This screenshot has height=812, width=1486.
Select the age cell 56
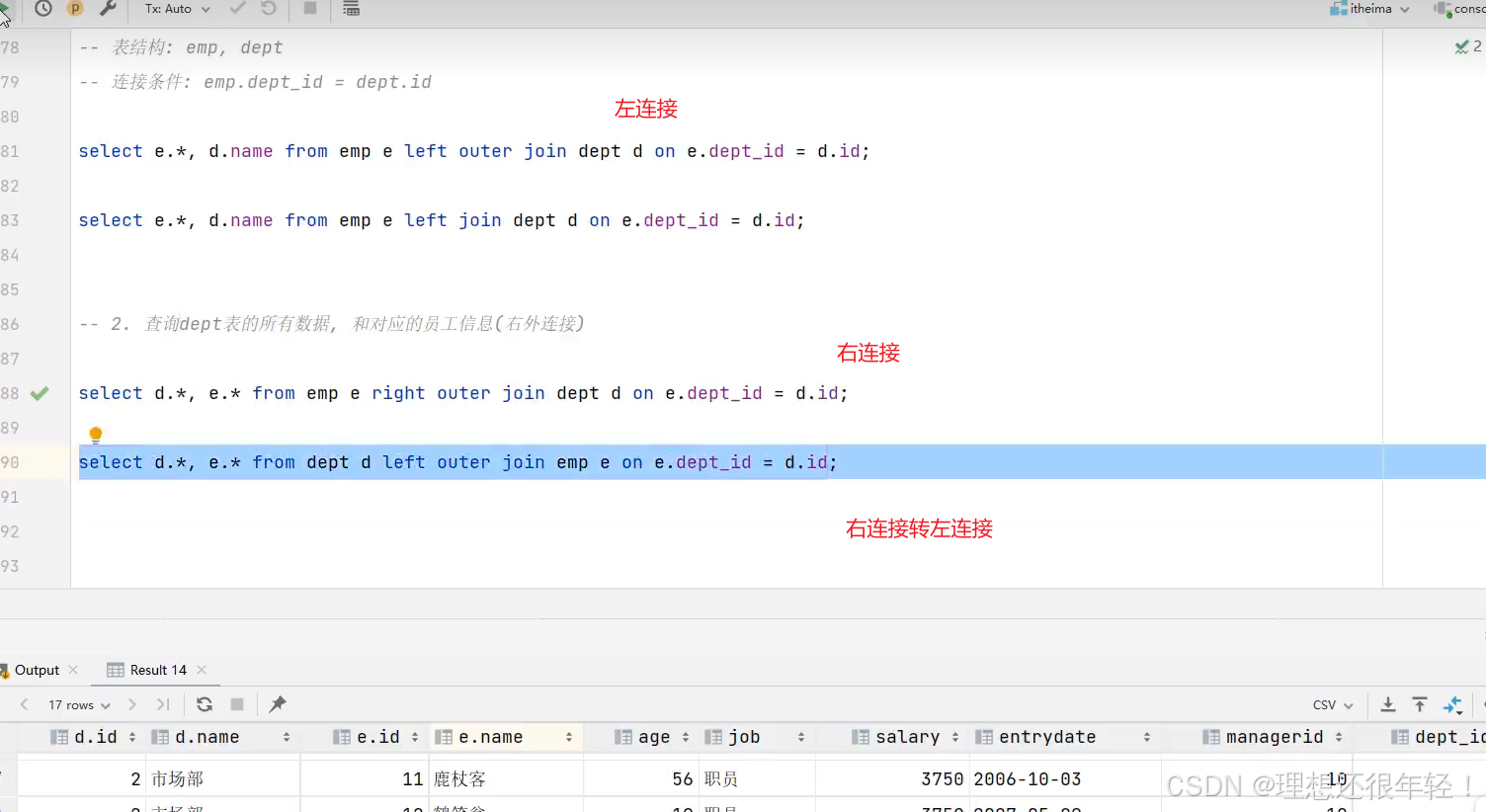tap(640, 779)
